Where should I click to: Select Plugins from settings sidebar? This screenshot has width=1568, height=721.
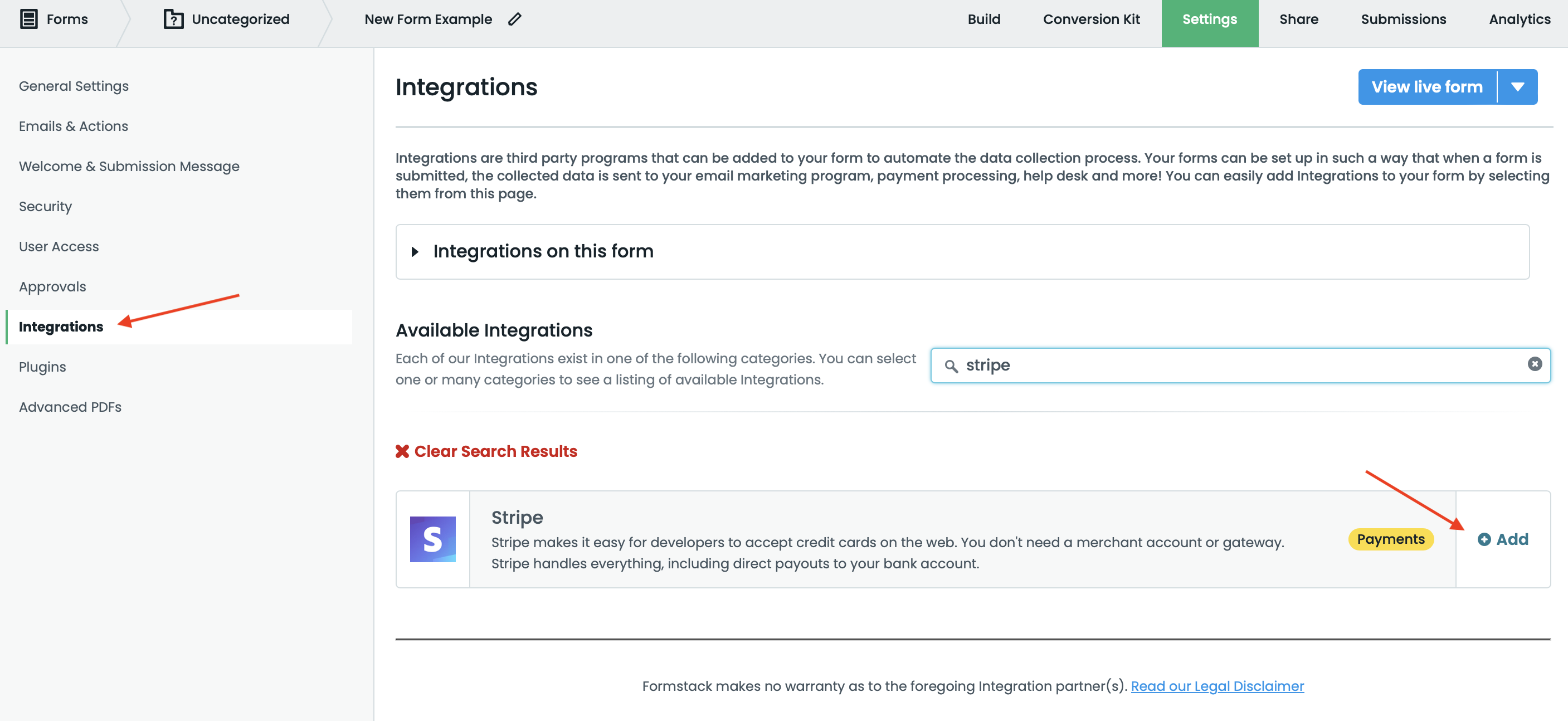(42, 367)
